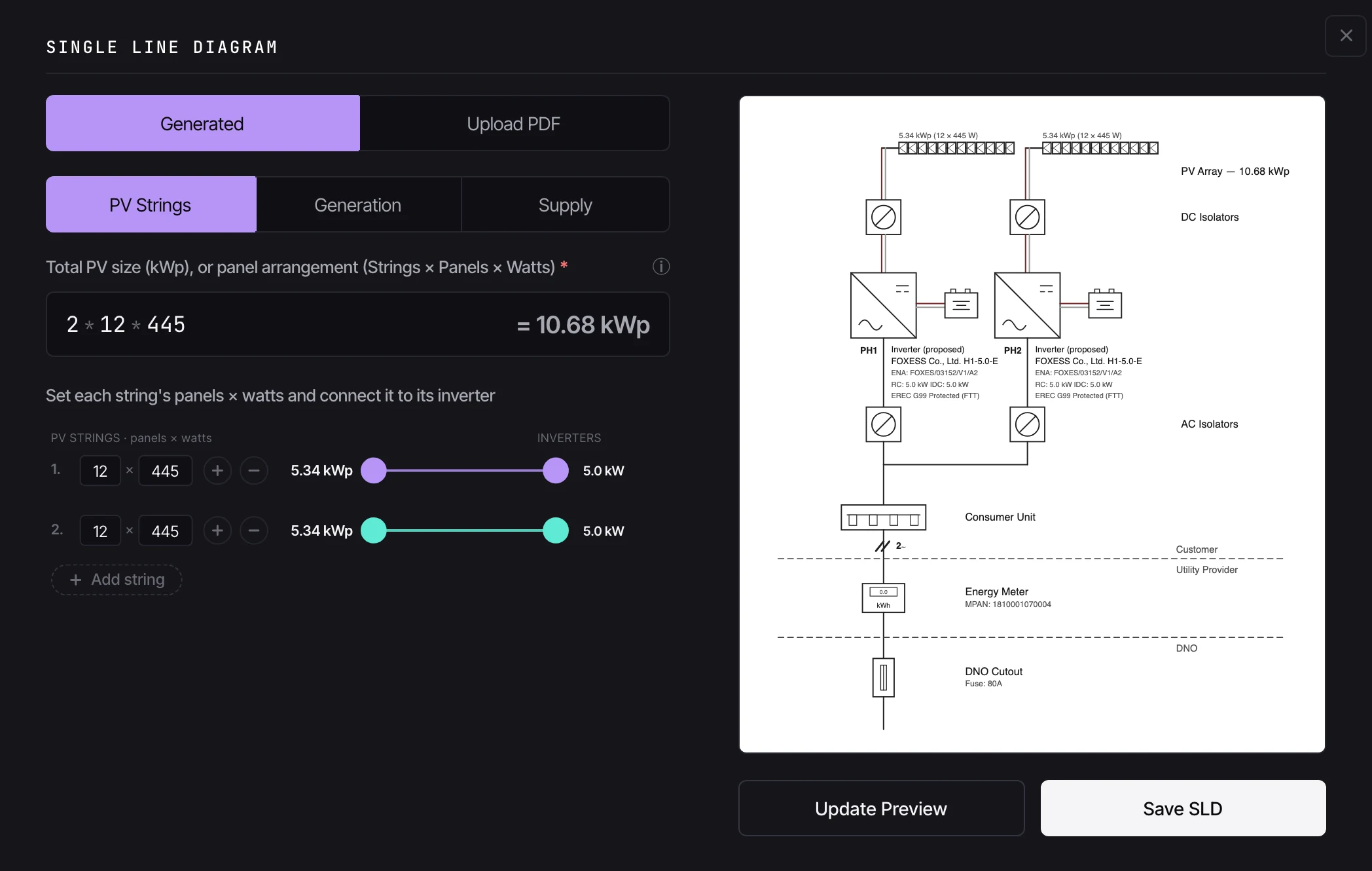
Task: Switch to the Generation tab
Action: pos(358,204)
